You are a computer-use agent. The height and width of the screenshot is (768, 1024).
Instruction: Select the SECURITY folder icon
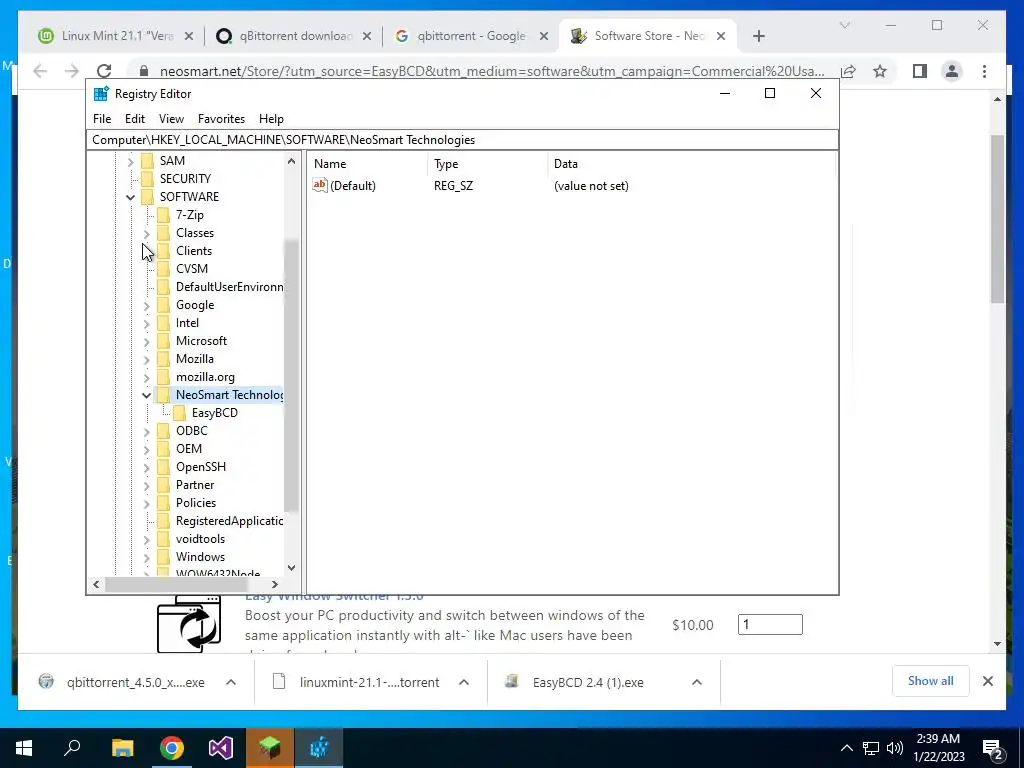pyautogui.click(x=148, y=179)
